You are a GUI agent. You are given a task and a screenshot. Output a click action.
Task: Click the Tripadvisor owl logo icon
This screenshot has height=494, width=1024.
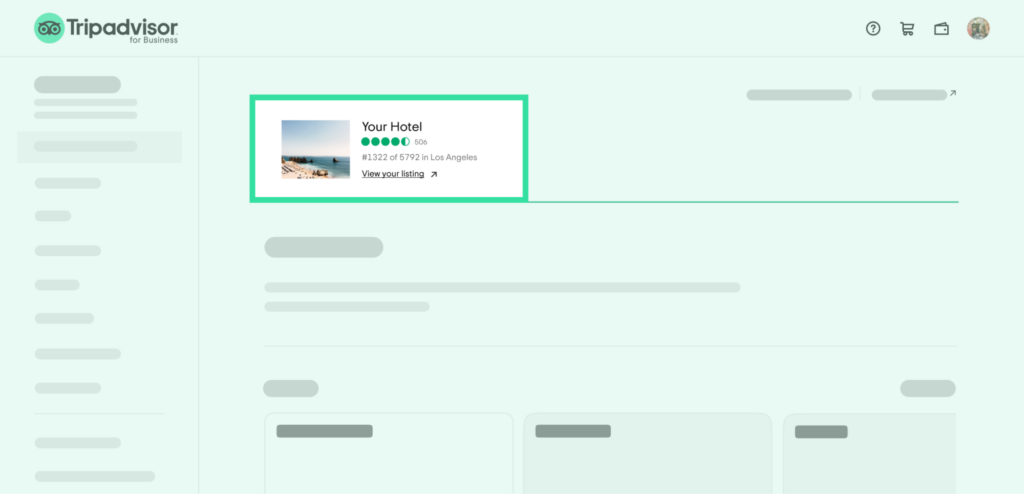(49, 28)
